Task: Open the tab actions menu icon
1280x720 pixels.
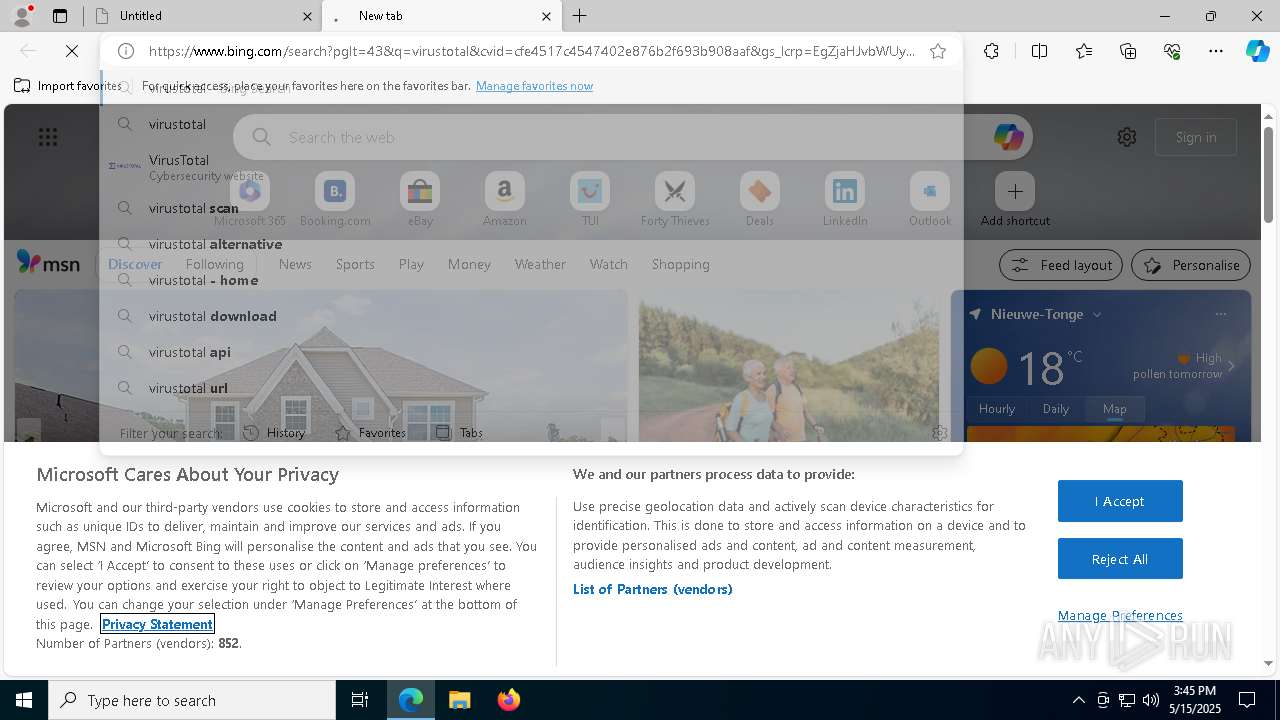Action: [x=60, y=16]
